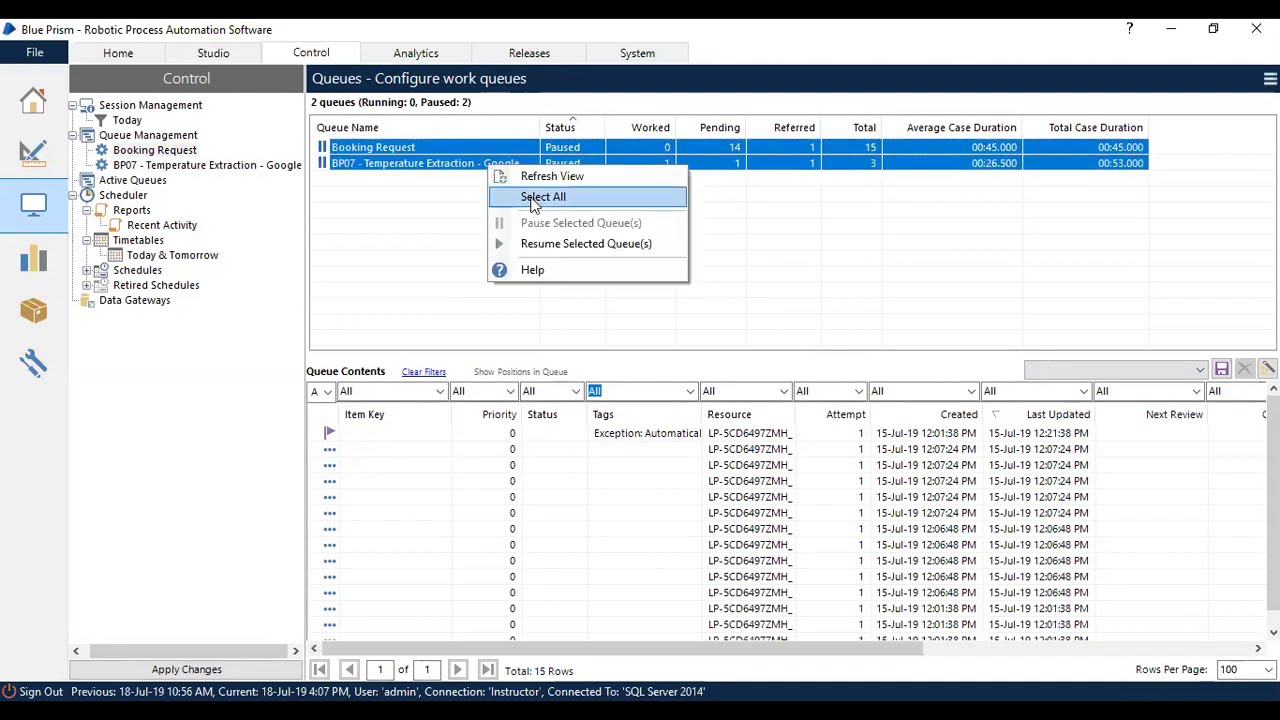The height and width of the screenshot is (720, 1280).
Task: Open the Last Updated column filter dropdown
Action: (1083, 391)
